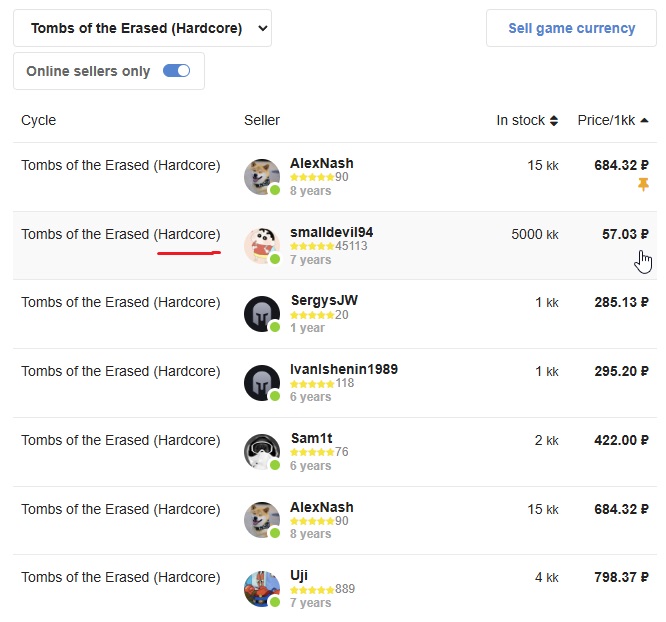Screen dimensions: 666x622
Task: Click smalldevil94's seller avatar
Action: pyautogui.click(x=261, y=245)
